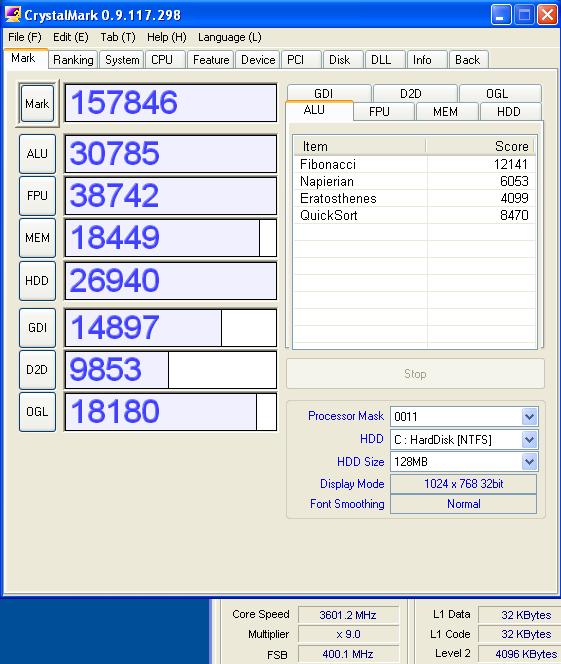This screenshot has width=561, height=664.
Task: Start the ALU benchmark button
Action: click(x=37, y=154)
